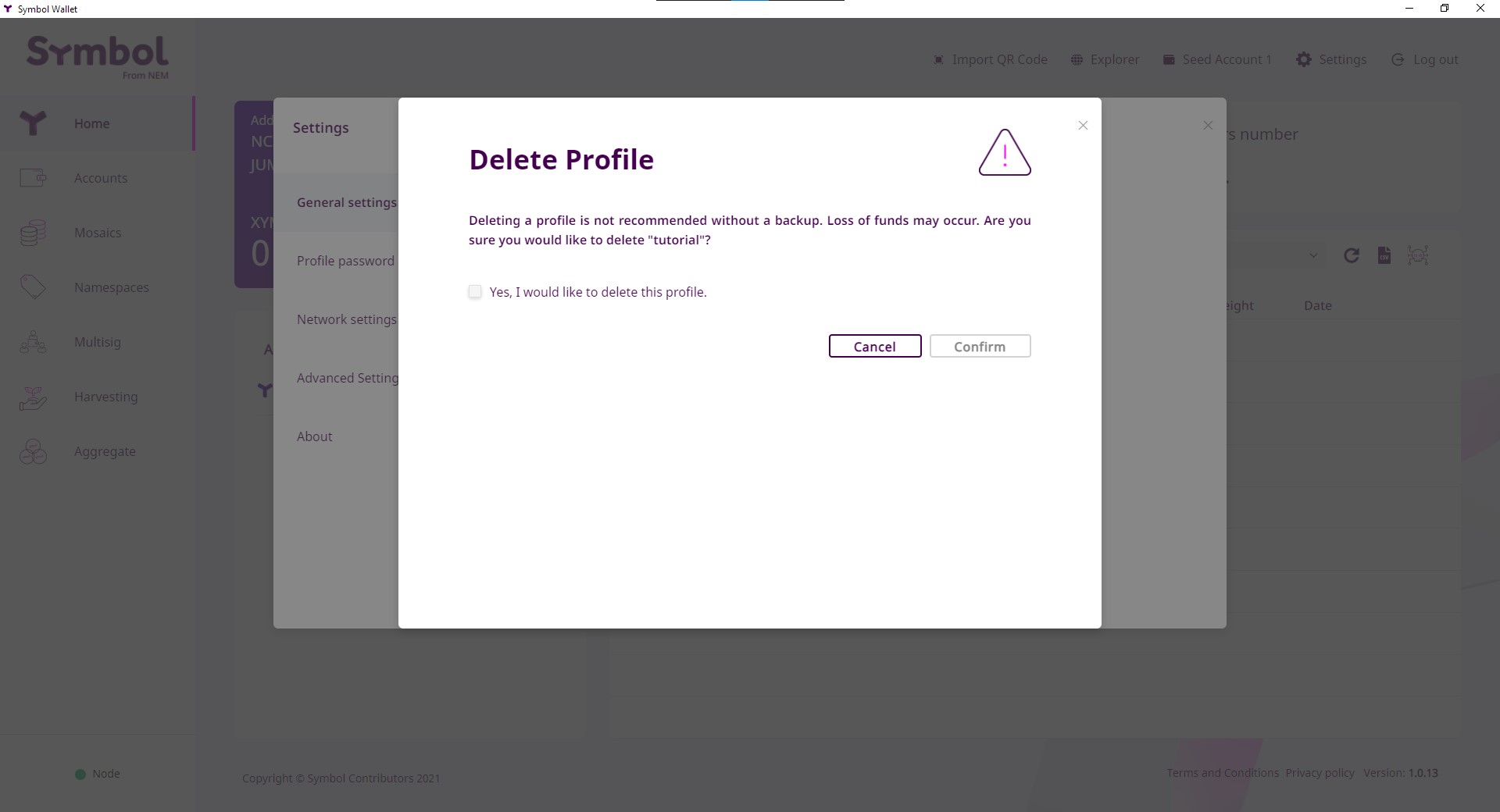This screenshot has width=1500, height=812.
Task: Click the Multisig sidebar icon
Action: click(x=33, y=342)
